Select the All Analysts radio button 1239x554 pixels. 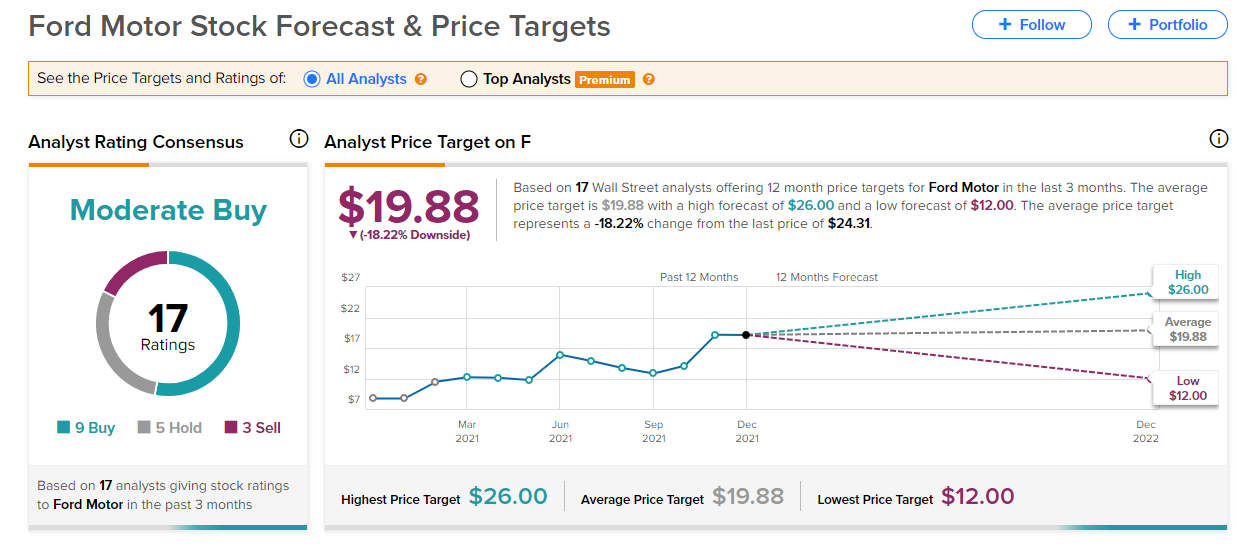[x=311, y=79]
